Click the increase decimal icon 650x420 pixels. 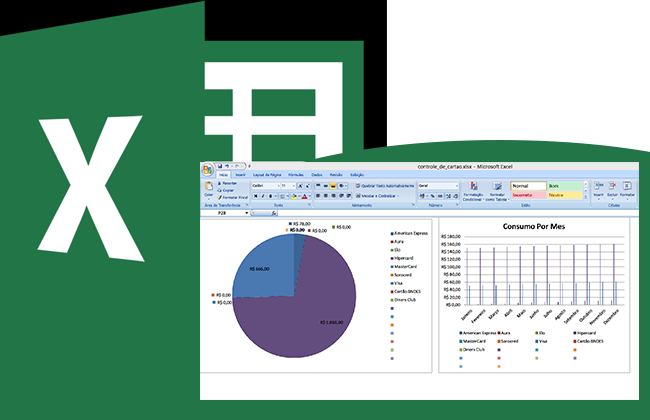tap(448, 196)
